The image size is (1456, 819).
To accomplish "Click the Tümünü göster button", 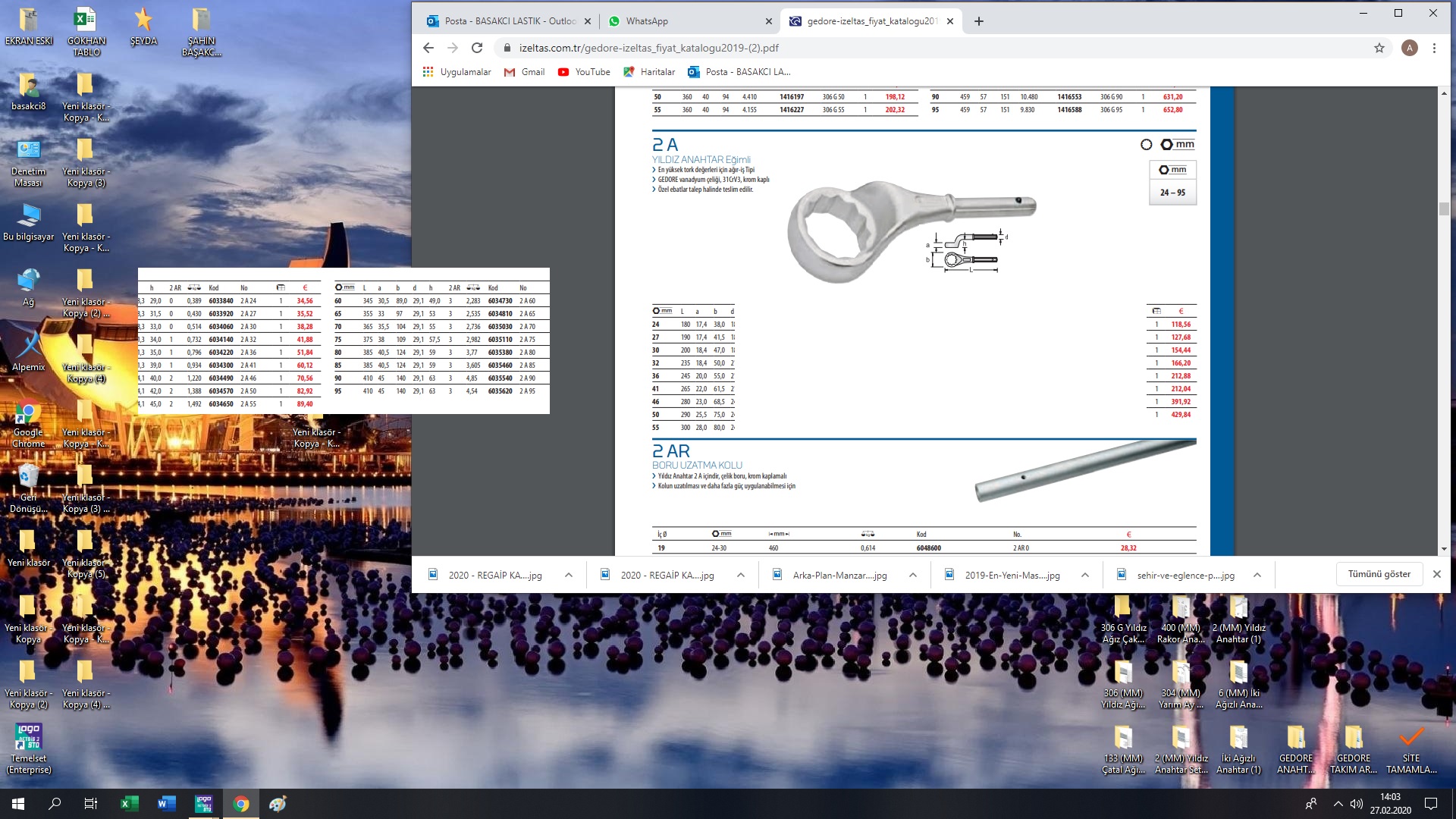I will (x=1379, y=574).
